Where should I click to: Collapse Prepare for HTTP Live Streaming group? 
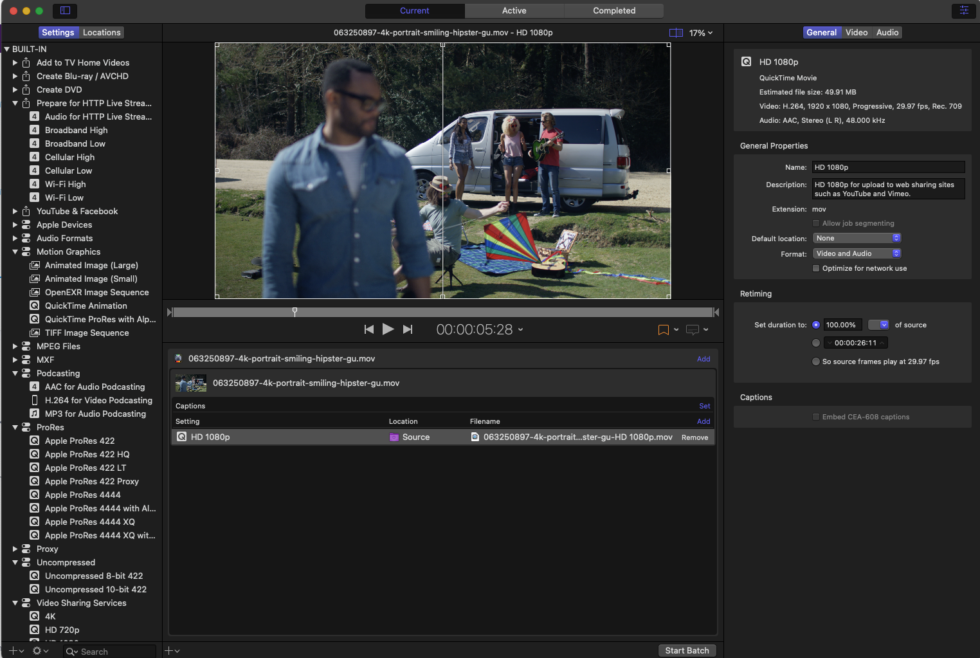15,103
